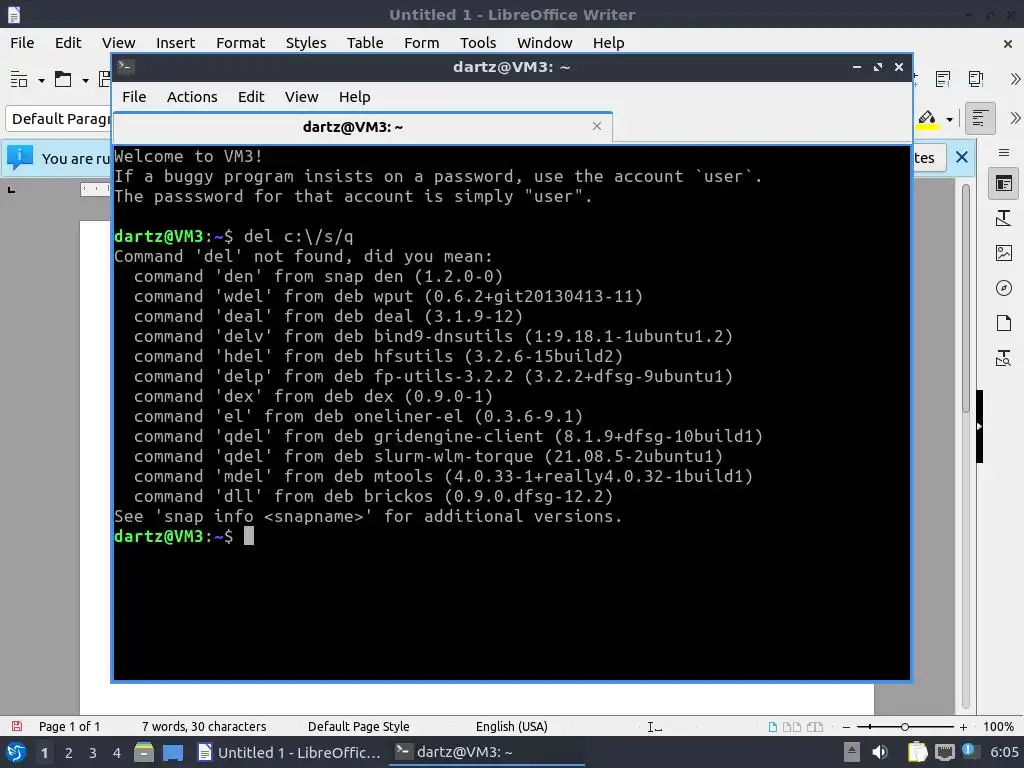Click the Insert Footnote toolbar icon
This screenshot has height=768, width=1024.
point(943,80)
